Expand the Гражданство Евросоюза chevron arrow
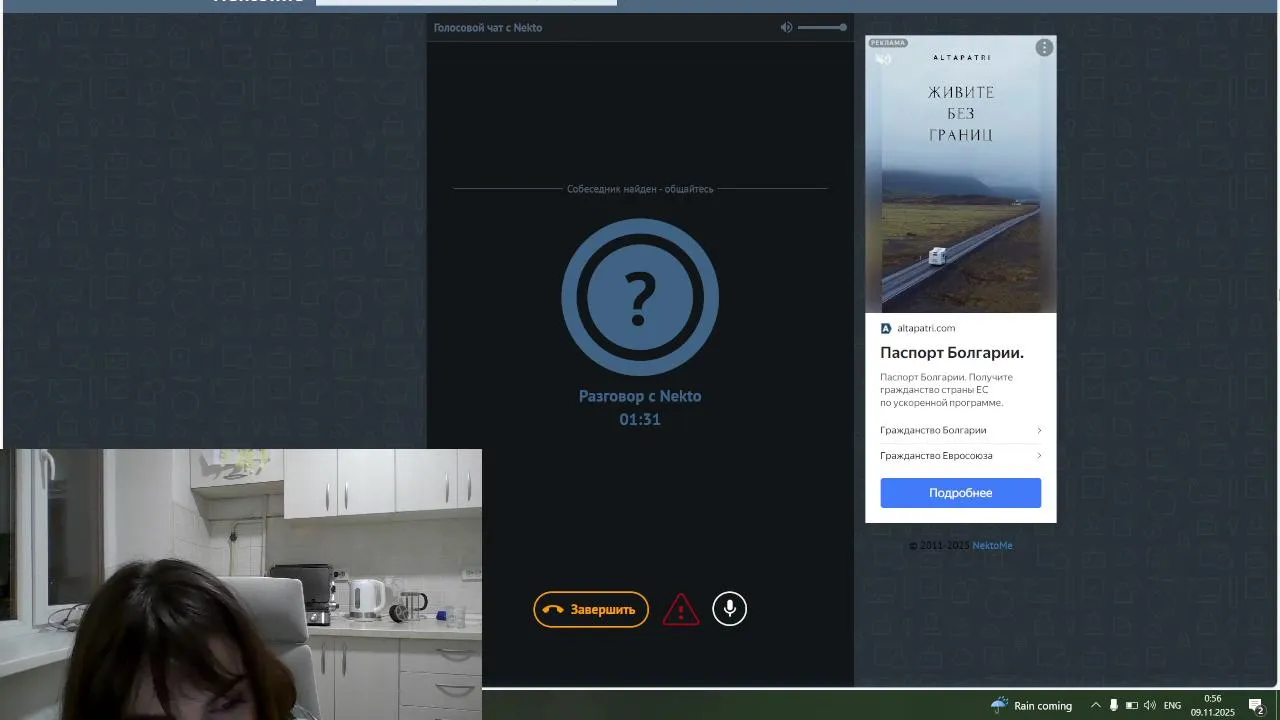The image size is (1280, 720). point(1039,455)
